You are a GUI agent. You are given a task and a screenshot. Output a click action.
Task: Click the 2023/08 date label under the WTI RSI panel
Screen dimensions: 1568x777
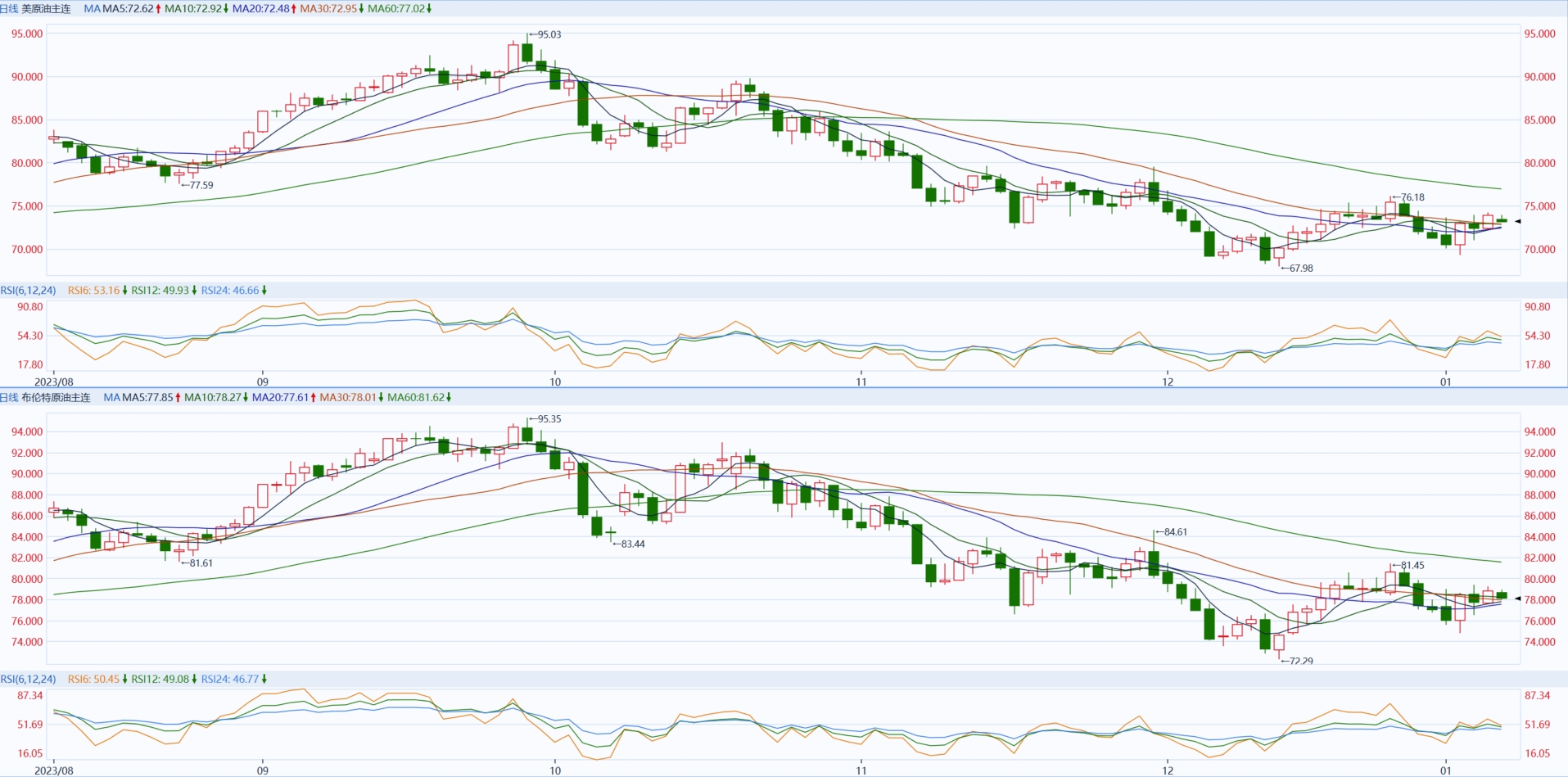coord(54,382)
